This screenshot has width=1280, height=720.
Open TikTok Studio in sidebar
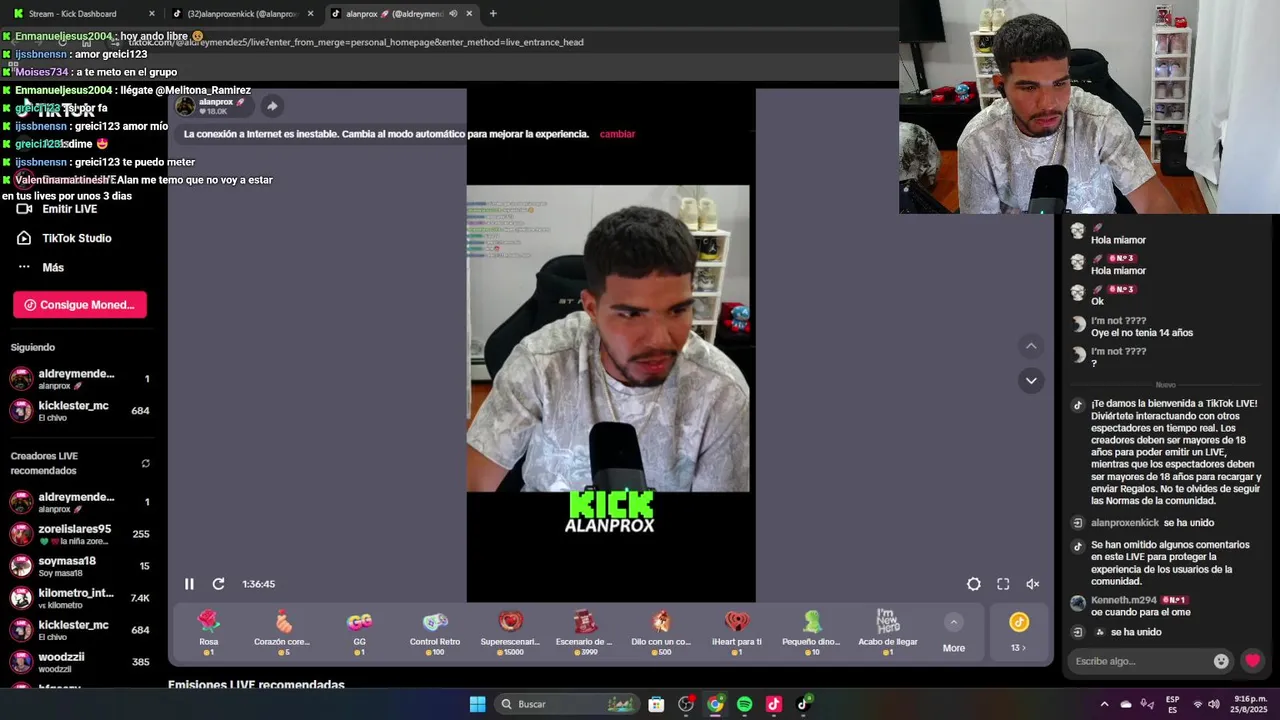[64, 238]
